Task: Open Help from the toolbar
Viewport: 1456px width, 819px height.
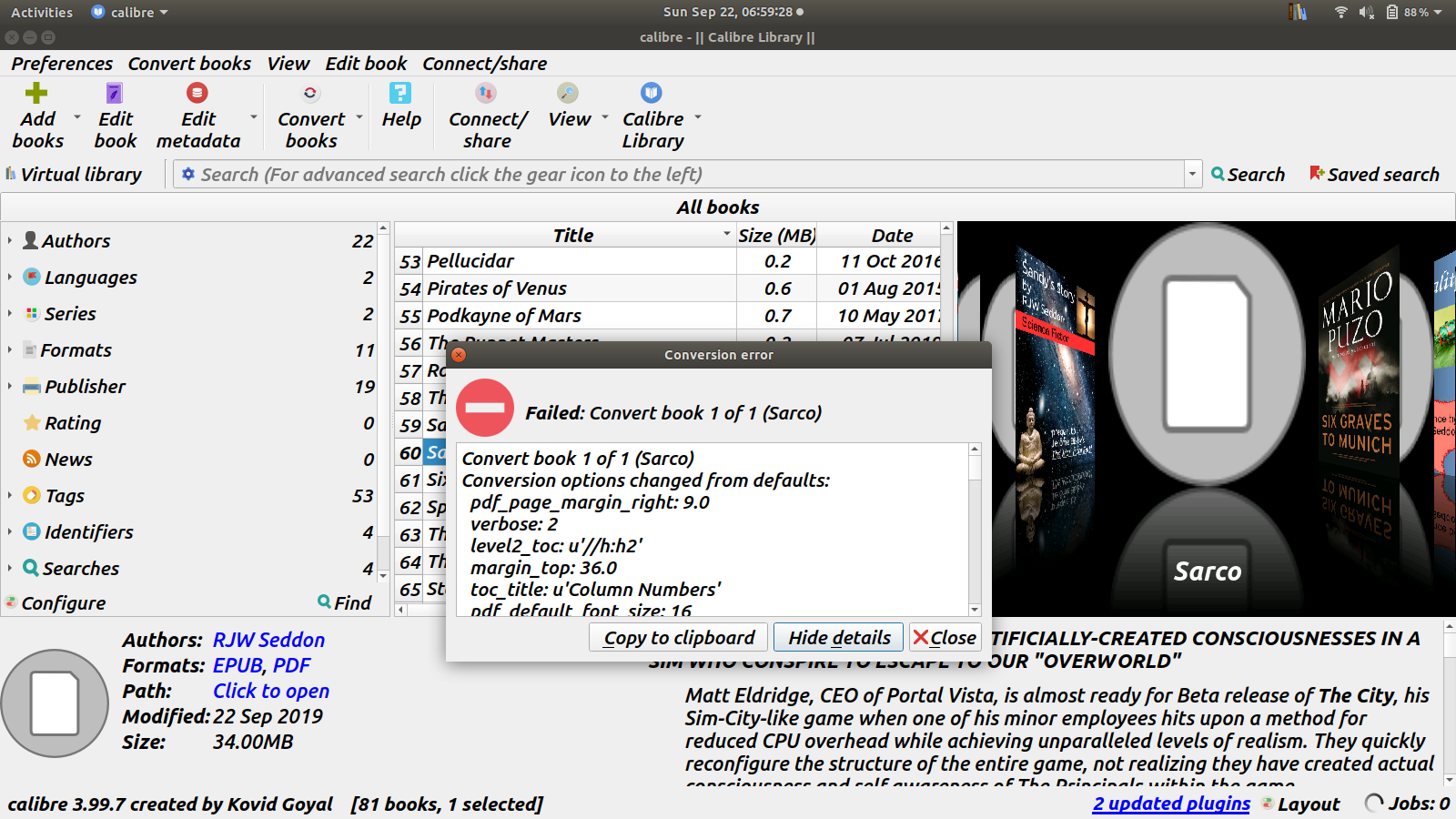Action: coord(400,93)
